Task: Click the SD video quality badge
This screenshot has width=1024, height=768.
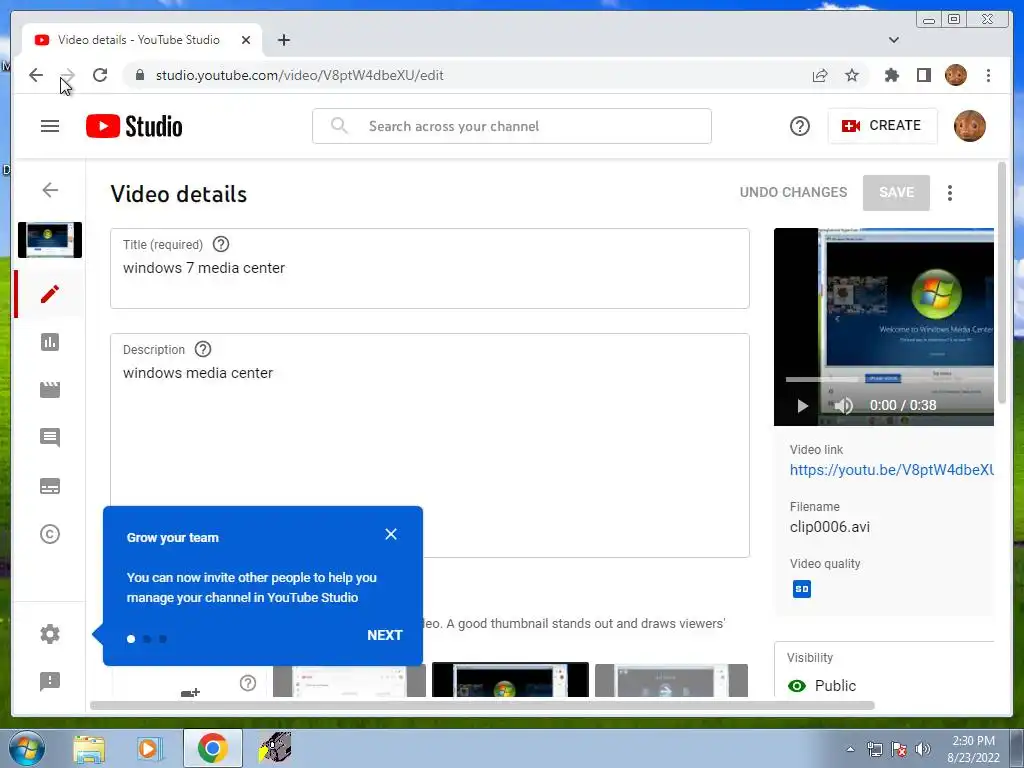Action: (801, 589)
